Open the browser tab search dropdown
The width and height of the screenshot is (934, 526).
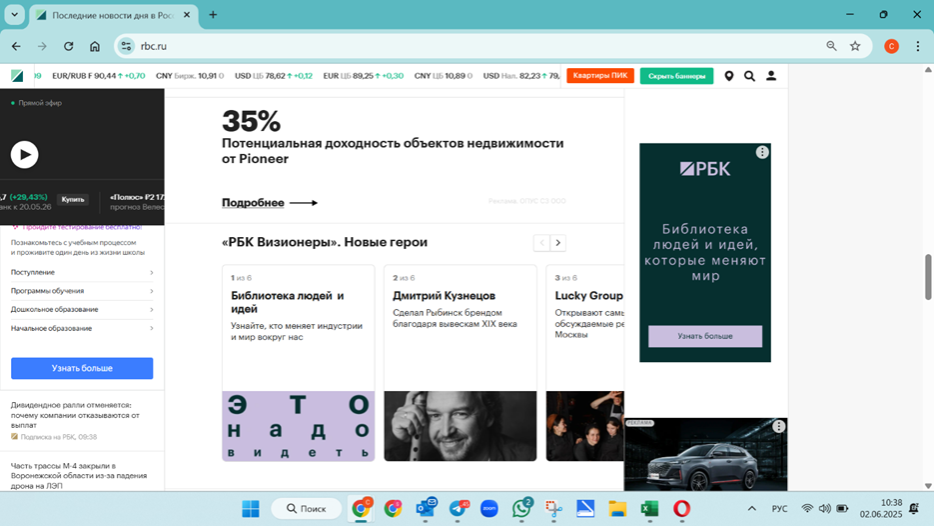[x=15, y=15]
